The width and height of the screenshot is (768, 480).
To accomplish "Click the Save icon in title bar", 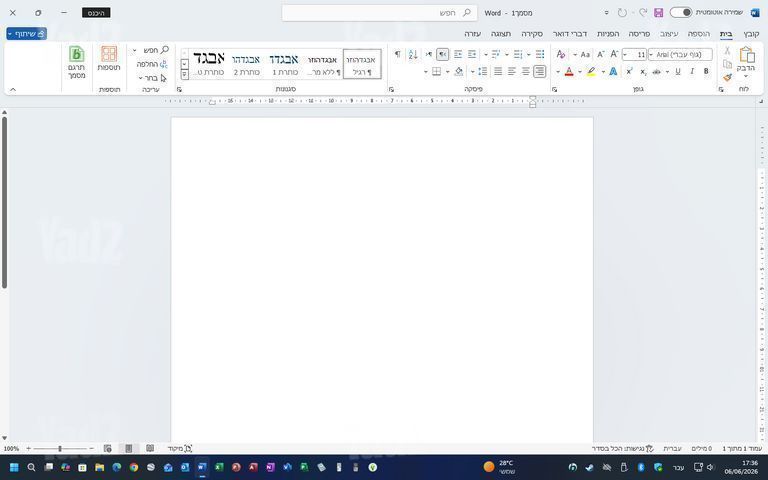I will click(658, 13).
